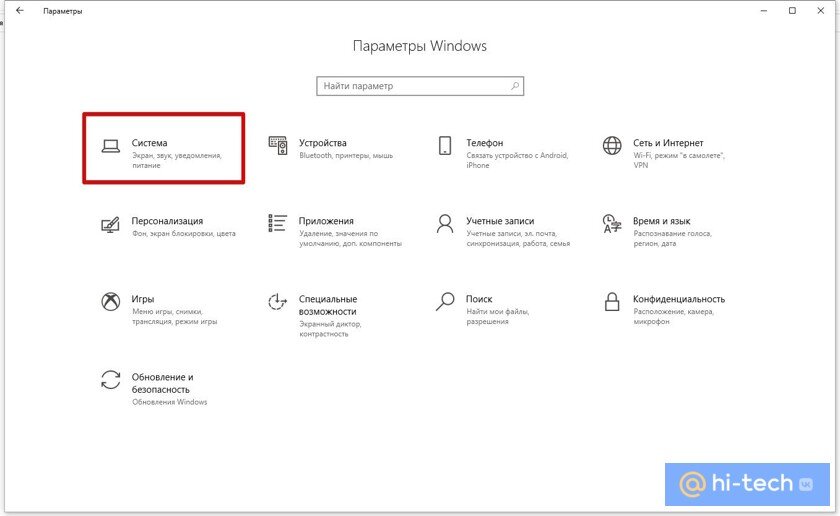Click description 'Bluetooth, принтеры, мышь'
The image size is (840, 516).
pos(346,155)
